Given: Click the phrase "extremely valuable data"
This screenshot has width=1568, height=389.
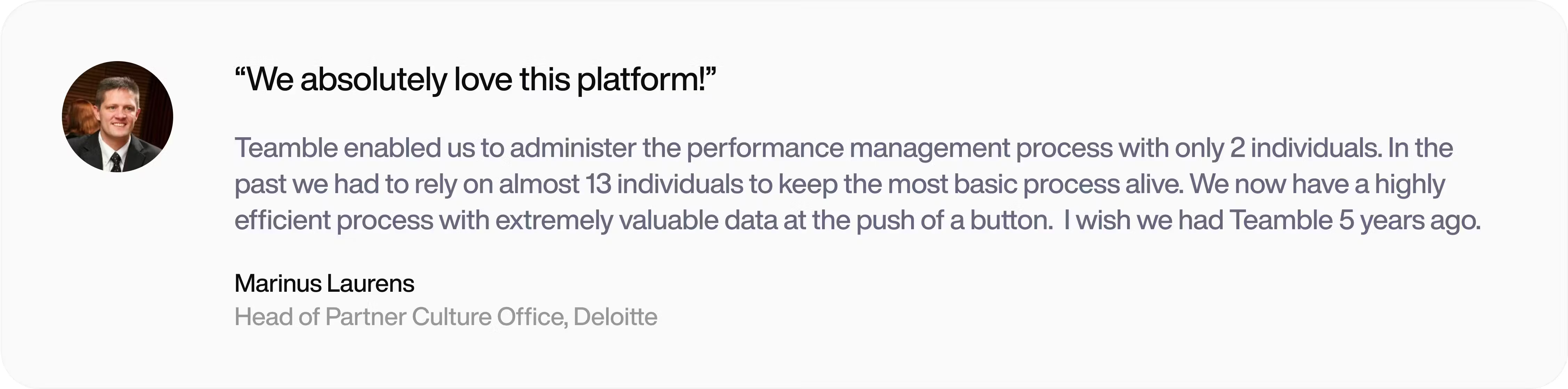Looking at the screenshot, I should (x=637, y=220).
